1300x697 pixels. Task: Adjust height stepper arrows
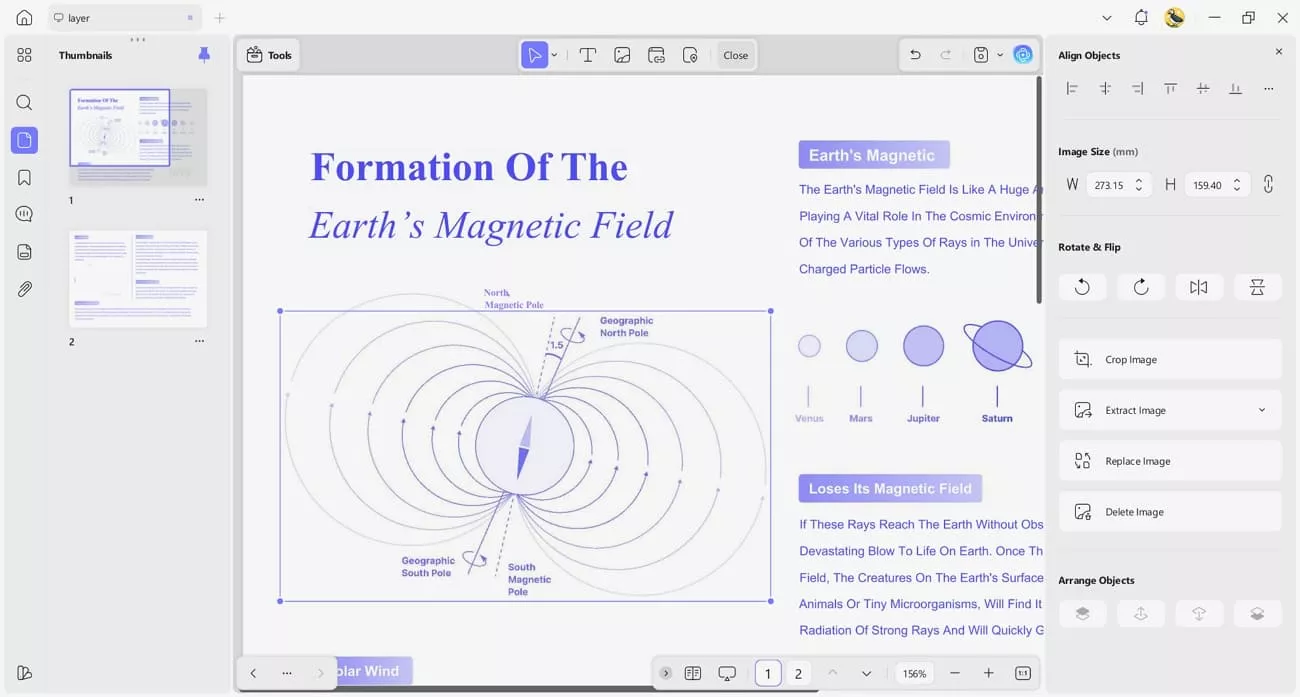1237,185
